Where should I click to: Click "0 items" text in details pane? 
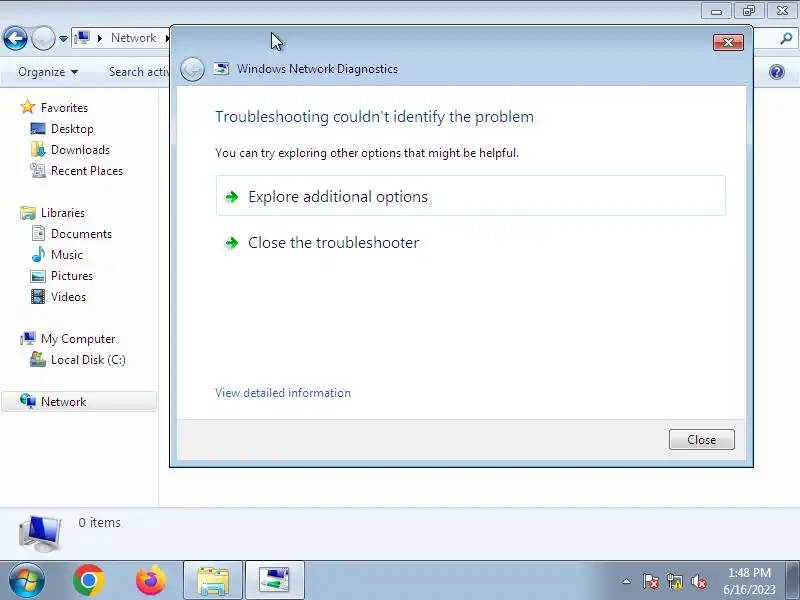click(x=99, y=522)
